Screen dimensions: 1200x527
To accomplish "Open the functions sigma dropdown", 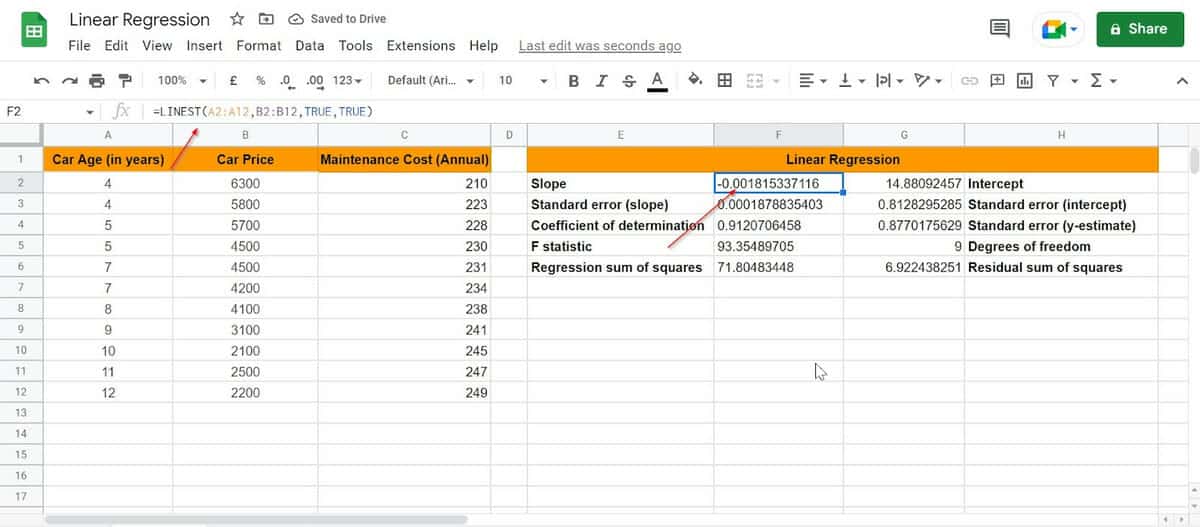I will 1102,80.
